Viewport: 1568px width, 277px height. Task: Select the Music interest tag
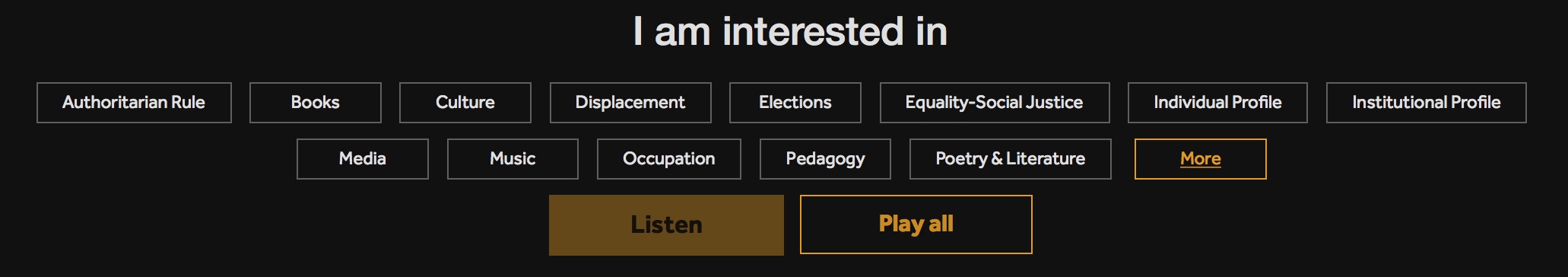[x=513, y=159]
